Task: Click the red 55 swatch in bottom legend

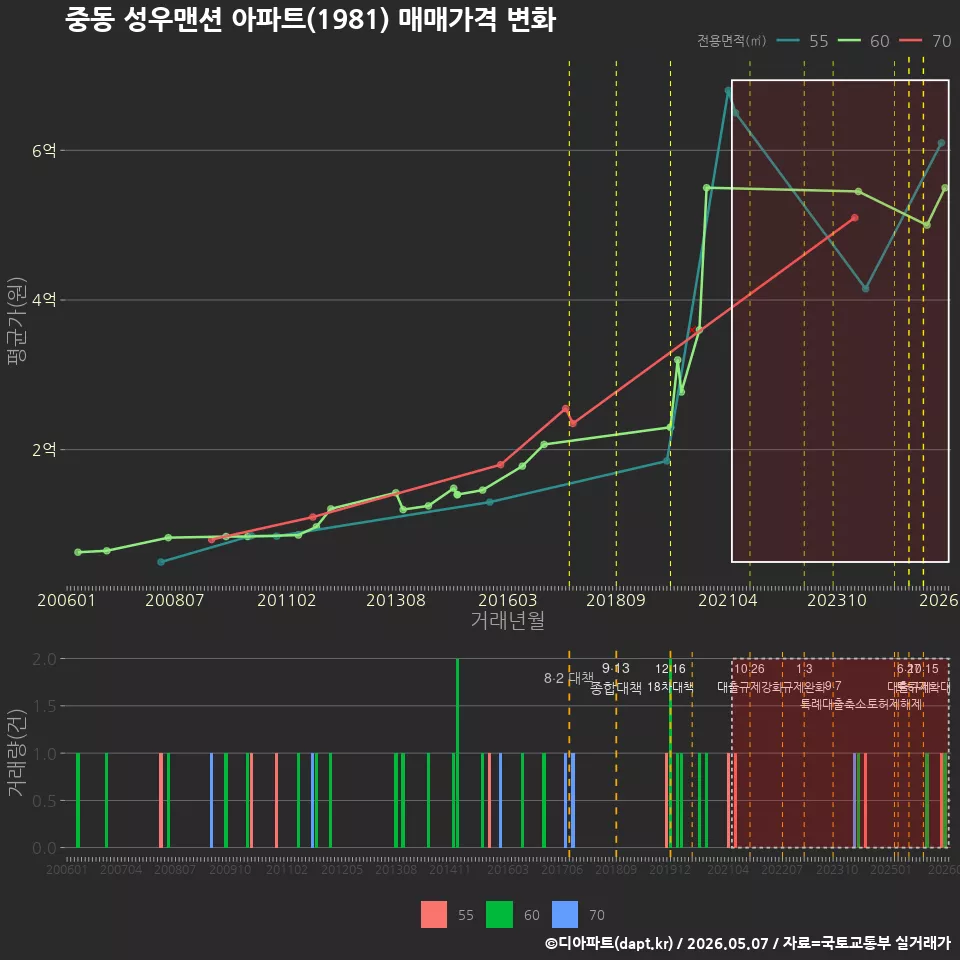Action: [x=433, y=915]
